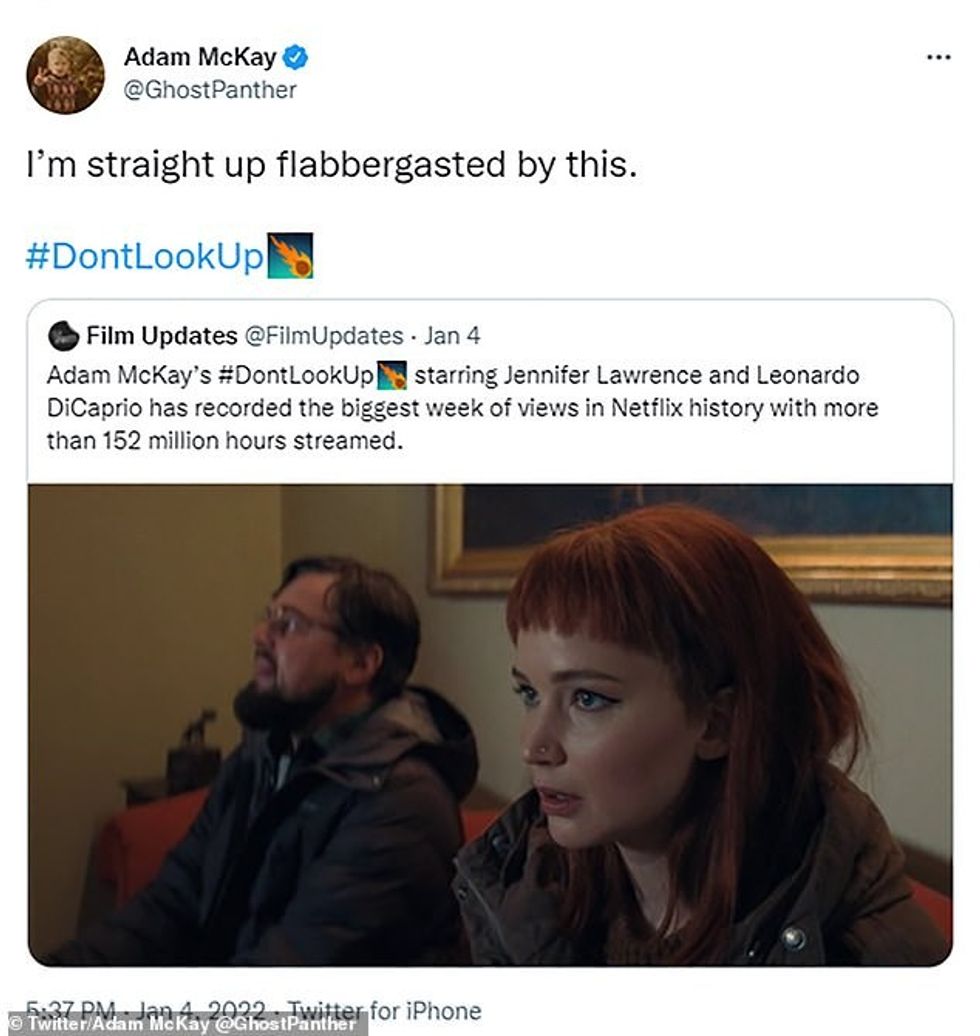Click the Jan 4 date of quoted tweet

click(452, 335)
